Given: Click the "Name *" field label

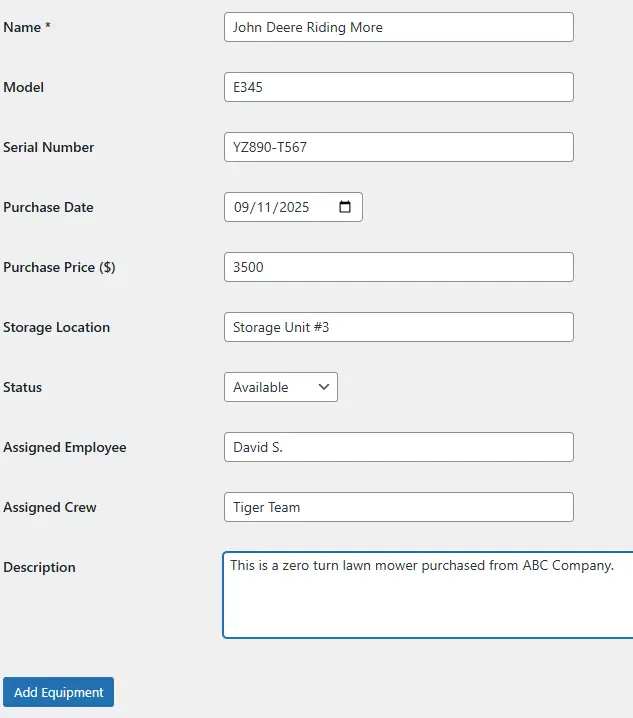Looking at the screenshot, I should click(27, 27).
